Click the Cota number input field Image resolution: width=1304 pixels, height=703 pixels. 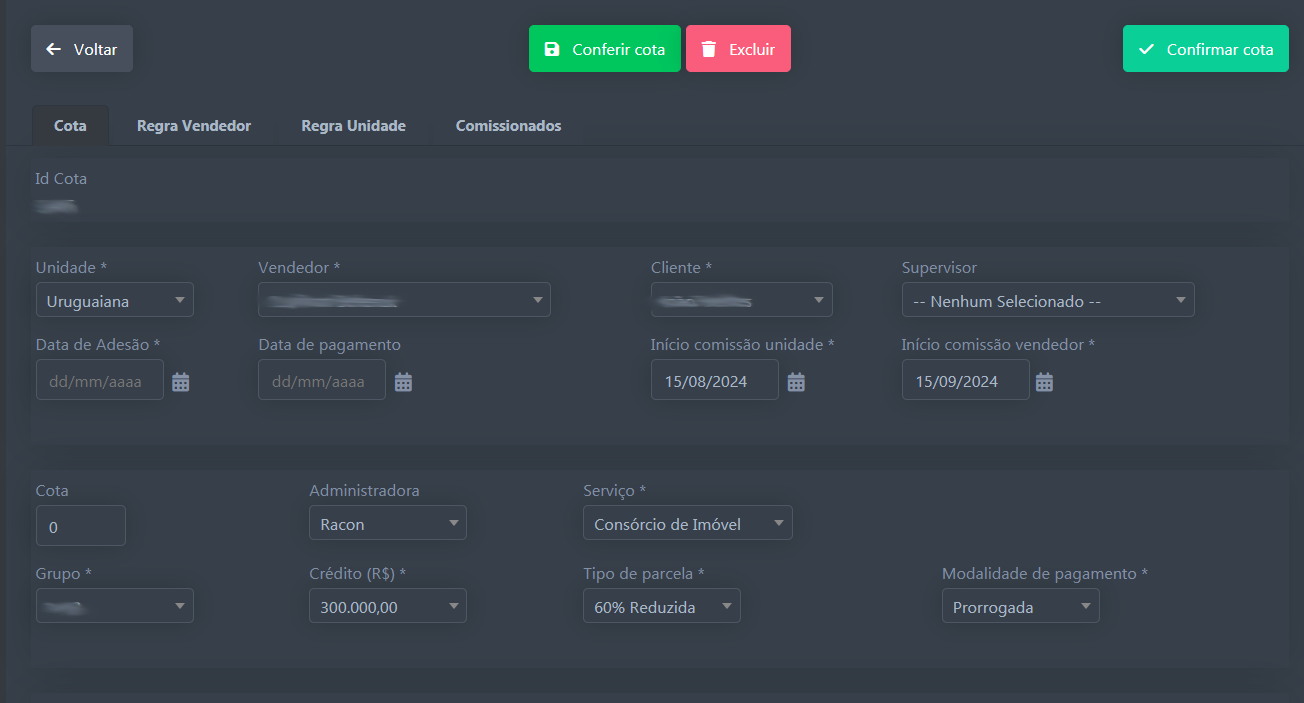pos(80,526)
